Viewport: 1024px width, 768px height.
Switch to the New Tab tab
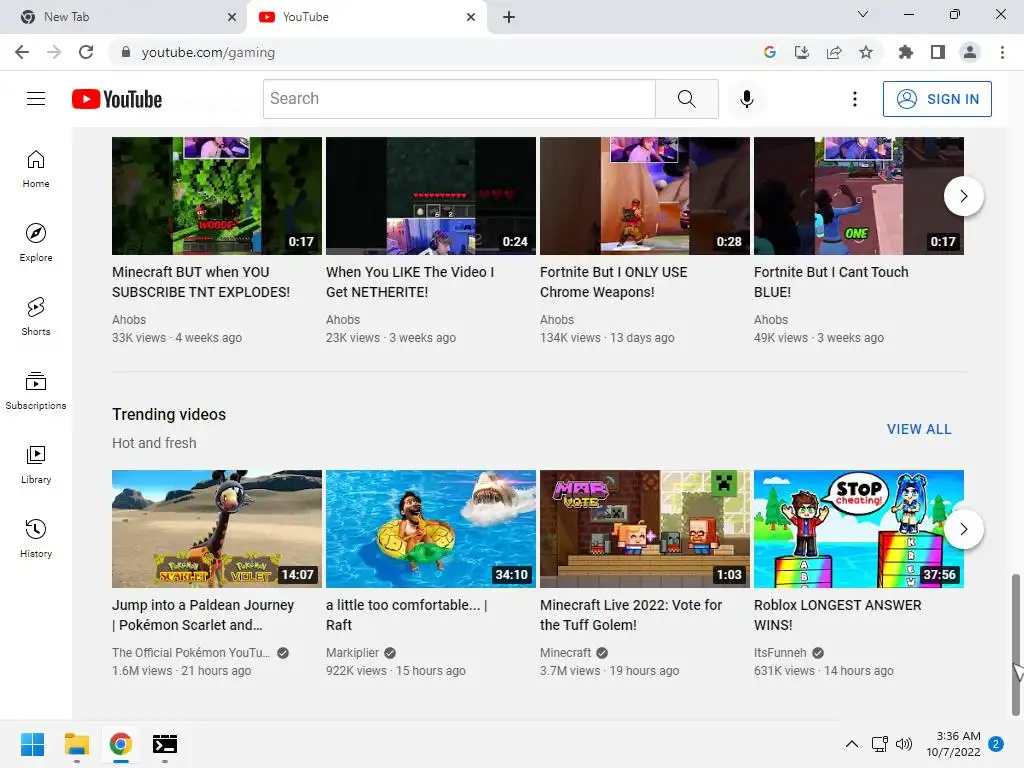click(122, 17)
